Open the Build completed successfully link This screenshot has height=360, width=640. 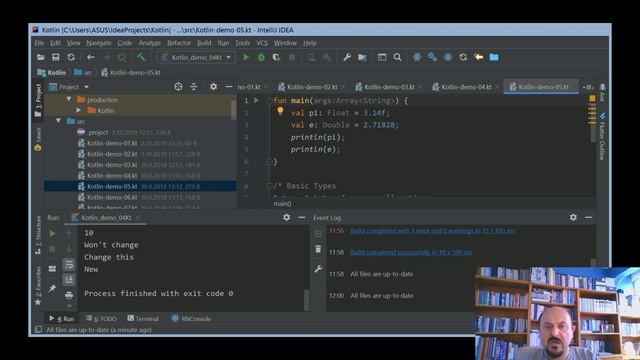[411, 253]
